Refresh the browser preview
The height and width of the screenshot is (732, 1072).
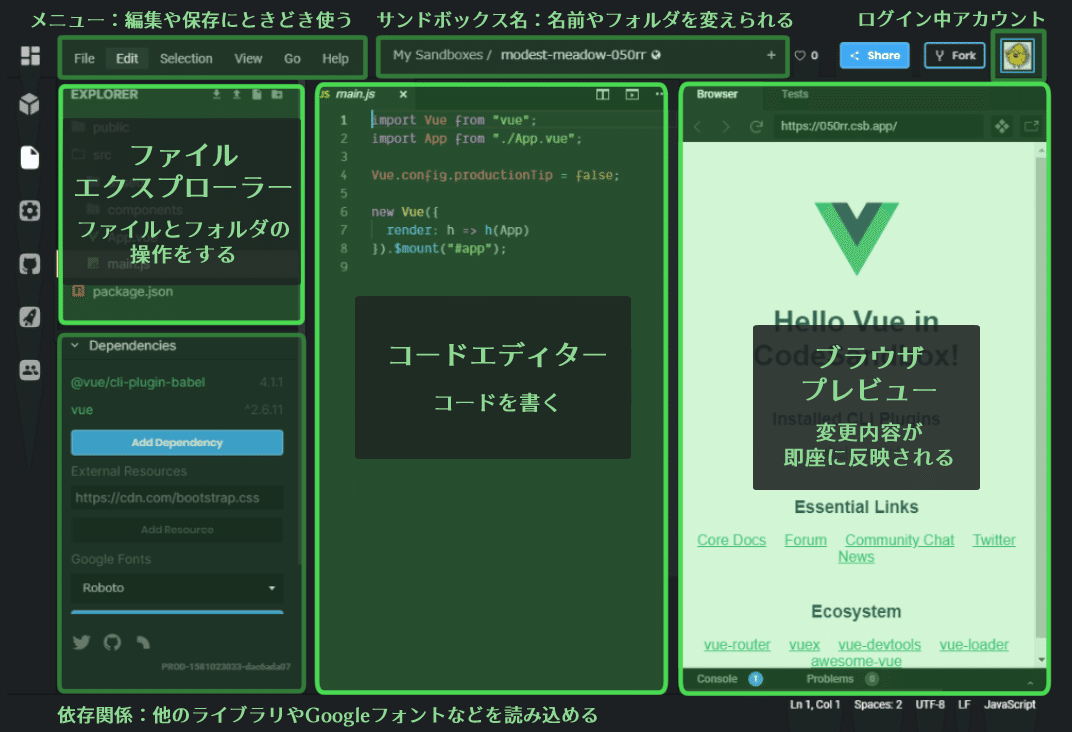click(757, 127)
